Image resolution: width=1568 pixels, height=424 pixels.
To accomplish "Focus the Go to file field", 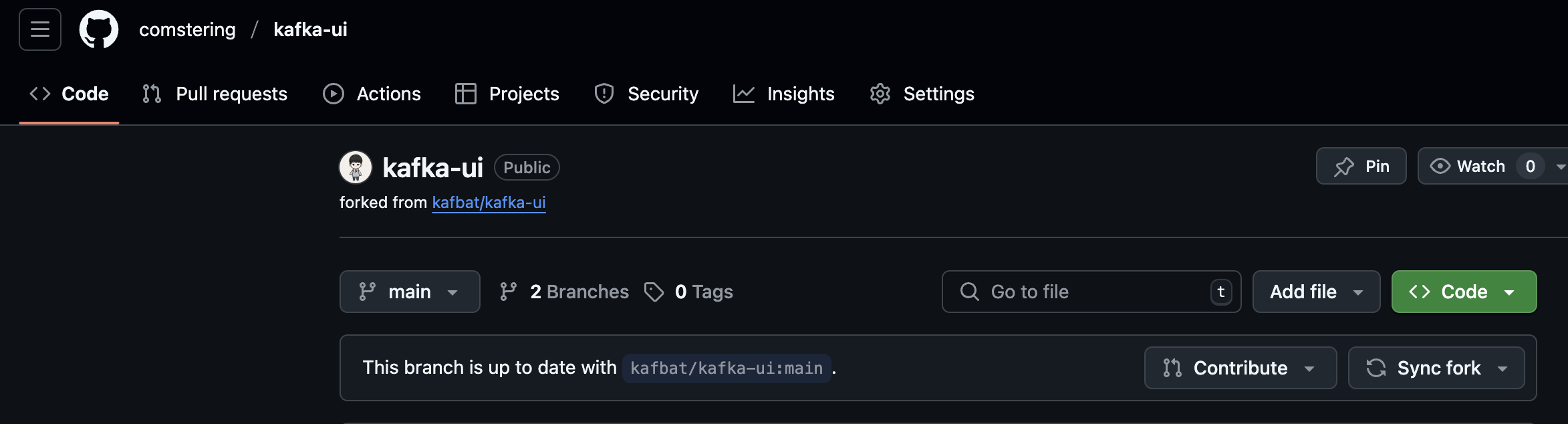I will [1091, 292].
